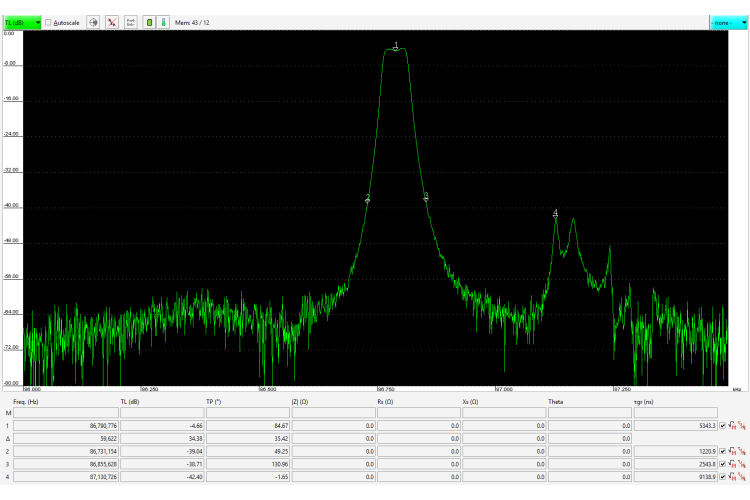Click marker 4 group delay 9138.9

point(675,477)
